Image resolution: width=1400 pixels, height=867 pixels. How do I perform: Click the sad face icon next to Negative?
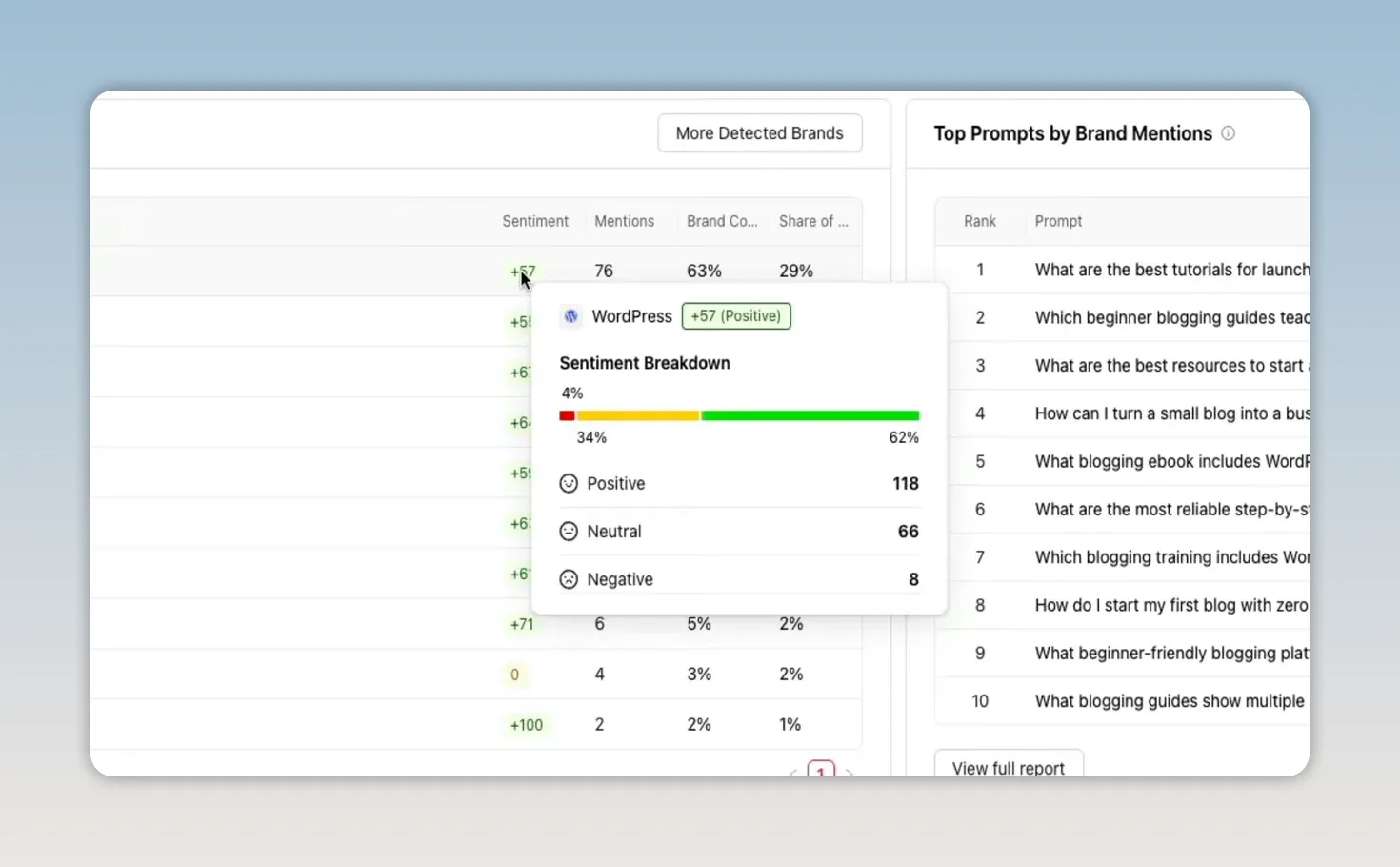[569, 579]
